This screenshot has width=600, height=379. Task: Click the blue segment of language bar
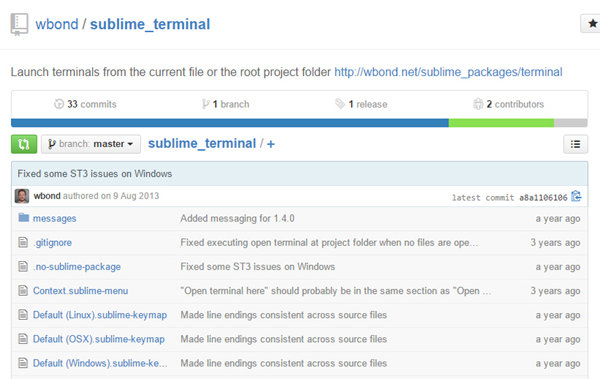point(230,123)
